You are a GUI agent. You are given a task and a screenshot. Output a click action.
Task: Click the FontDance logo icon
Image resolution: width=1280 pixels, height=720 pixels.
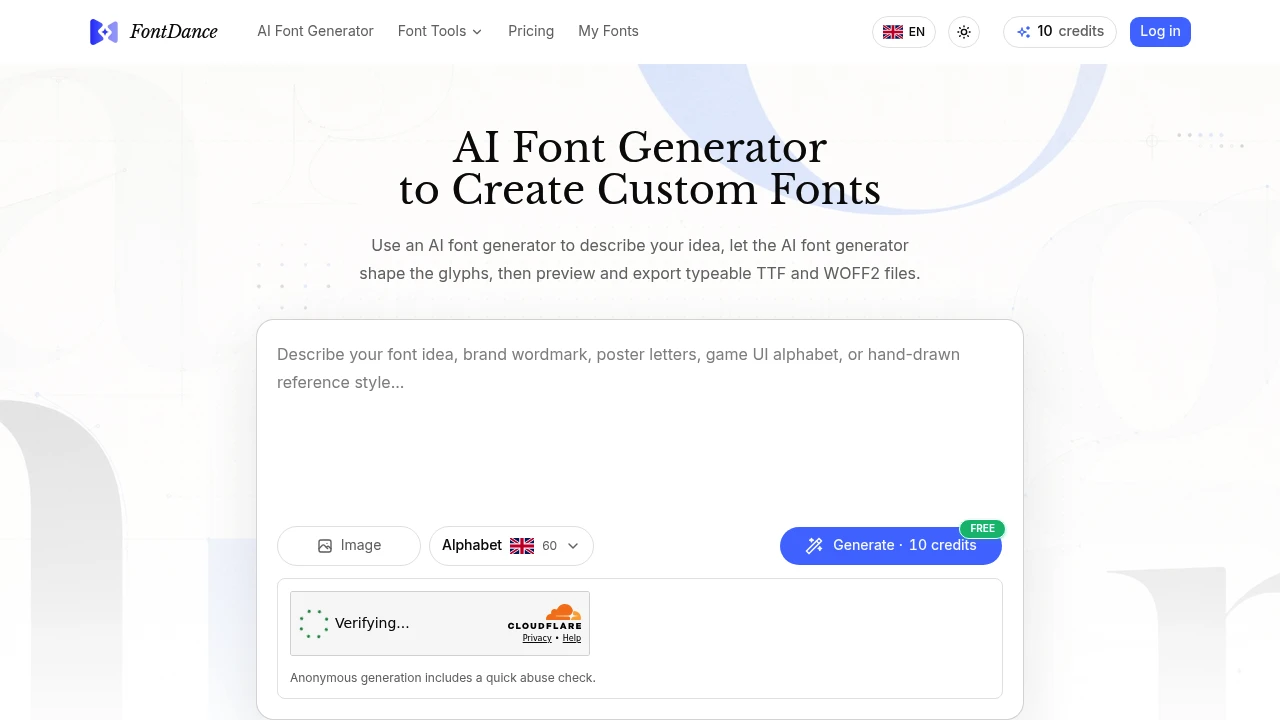click(104, 32)
